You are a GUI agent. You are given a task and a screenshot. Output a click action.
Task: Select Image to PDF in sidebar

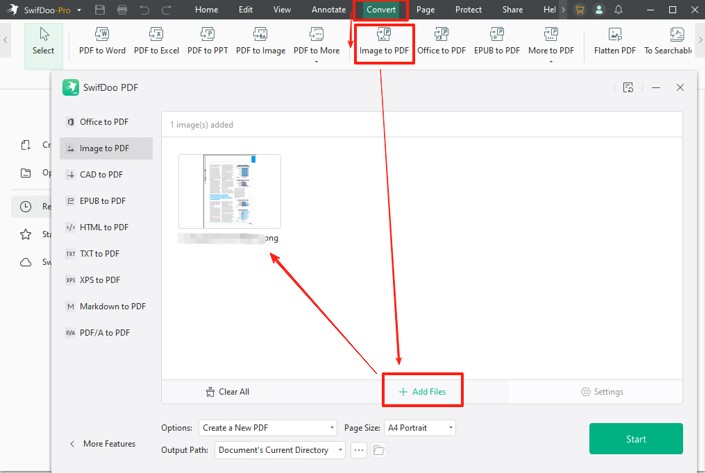tap(106, 148)
